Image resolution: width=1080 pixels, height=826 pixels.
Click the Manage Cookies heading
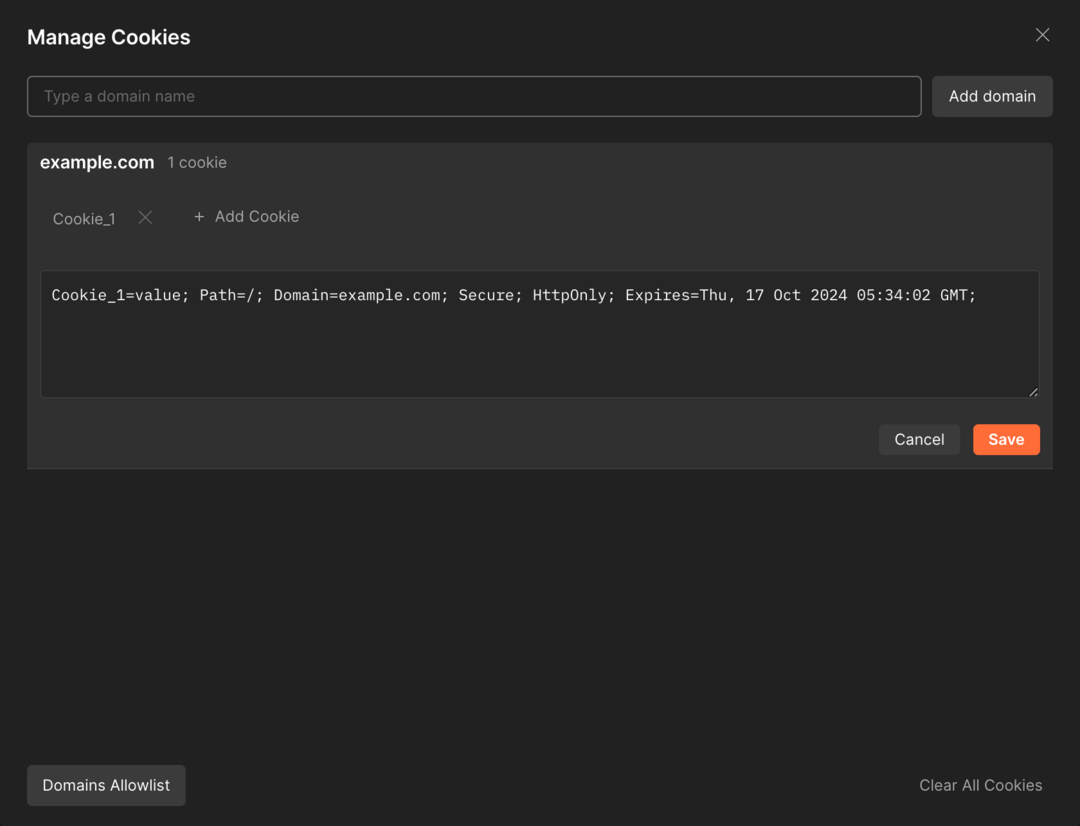(109, 37)
